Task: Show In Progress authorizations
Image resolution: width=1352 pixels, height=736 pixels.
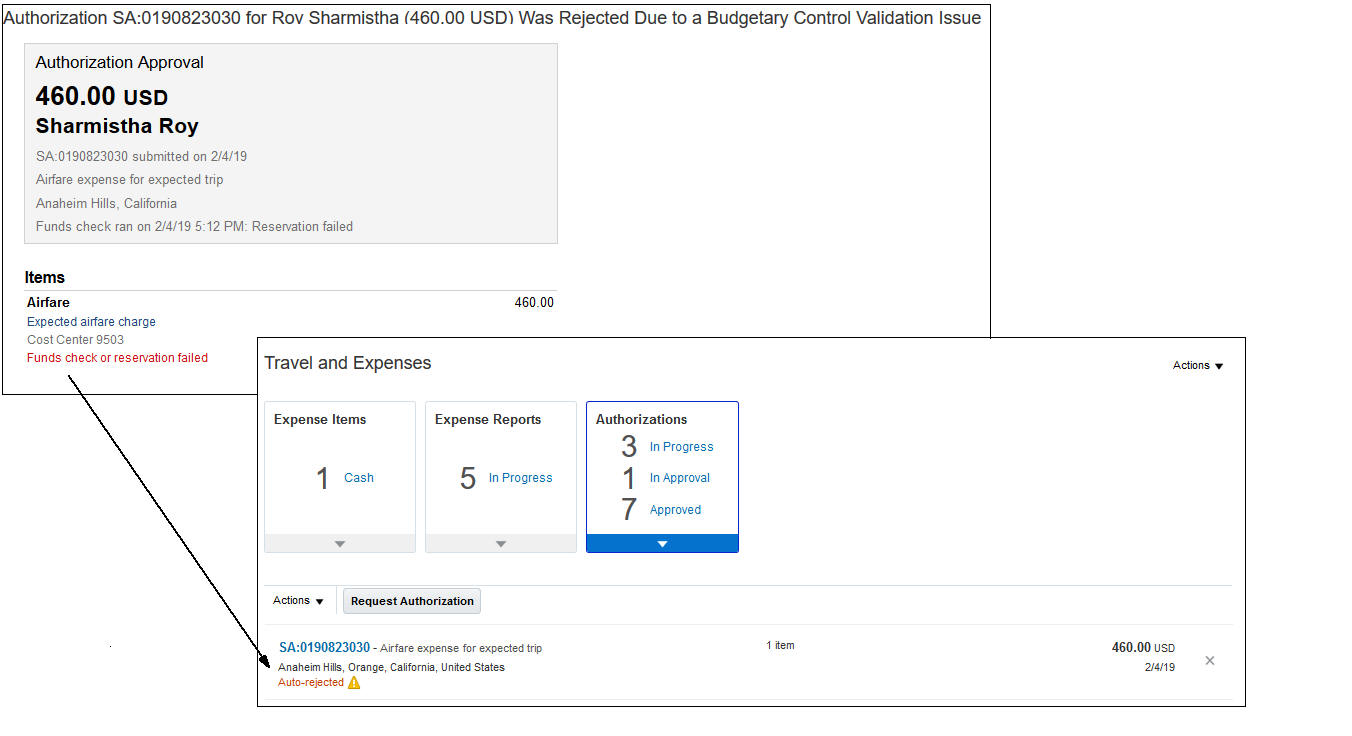Action: point(681,447)
